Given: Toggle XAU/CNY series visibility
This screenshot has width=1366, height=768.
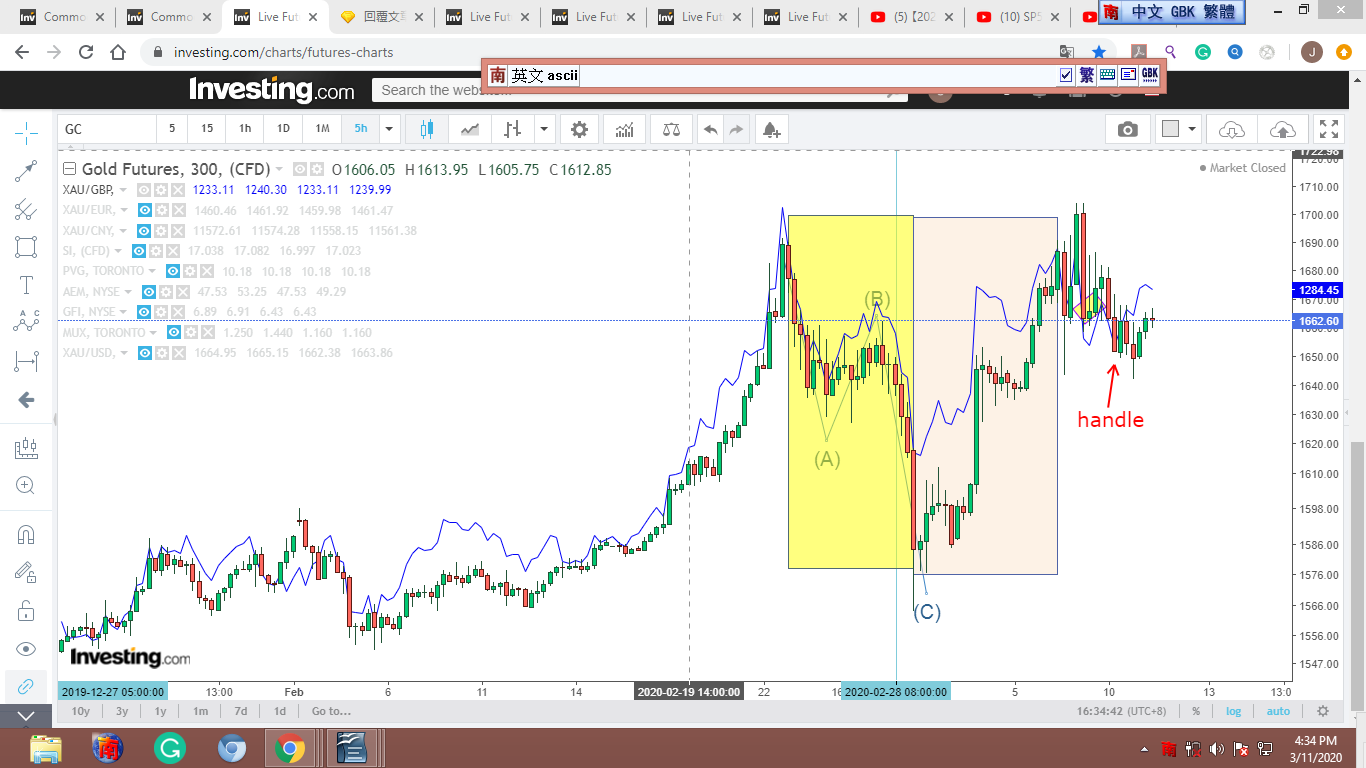Looking at the screenshot, I should 146,231.
